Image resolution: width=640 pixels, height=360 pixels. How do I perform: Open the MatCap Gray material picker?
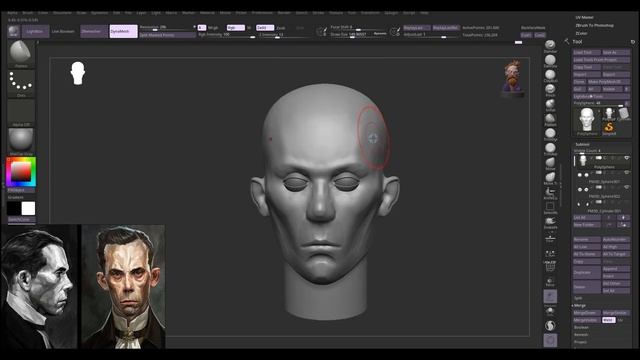point(20,142)
